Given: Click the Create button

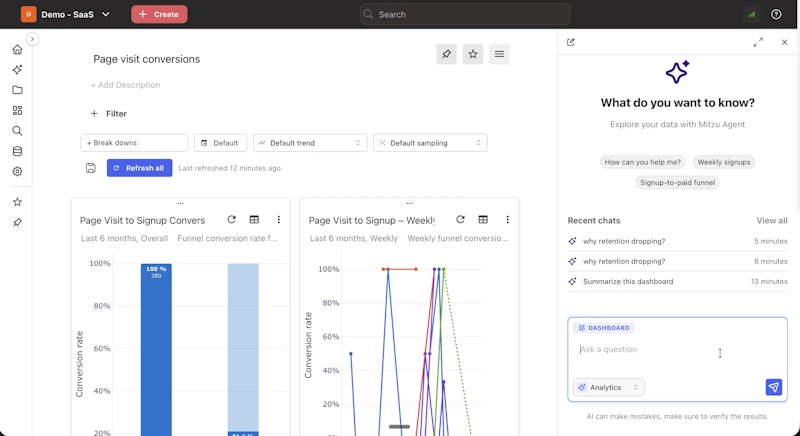Looking at the screenshot, I should click(x=159, y=14).
